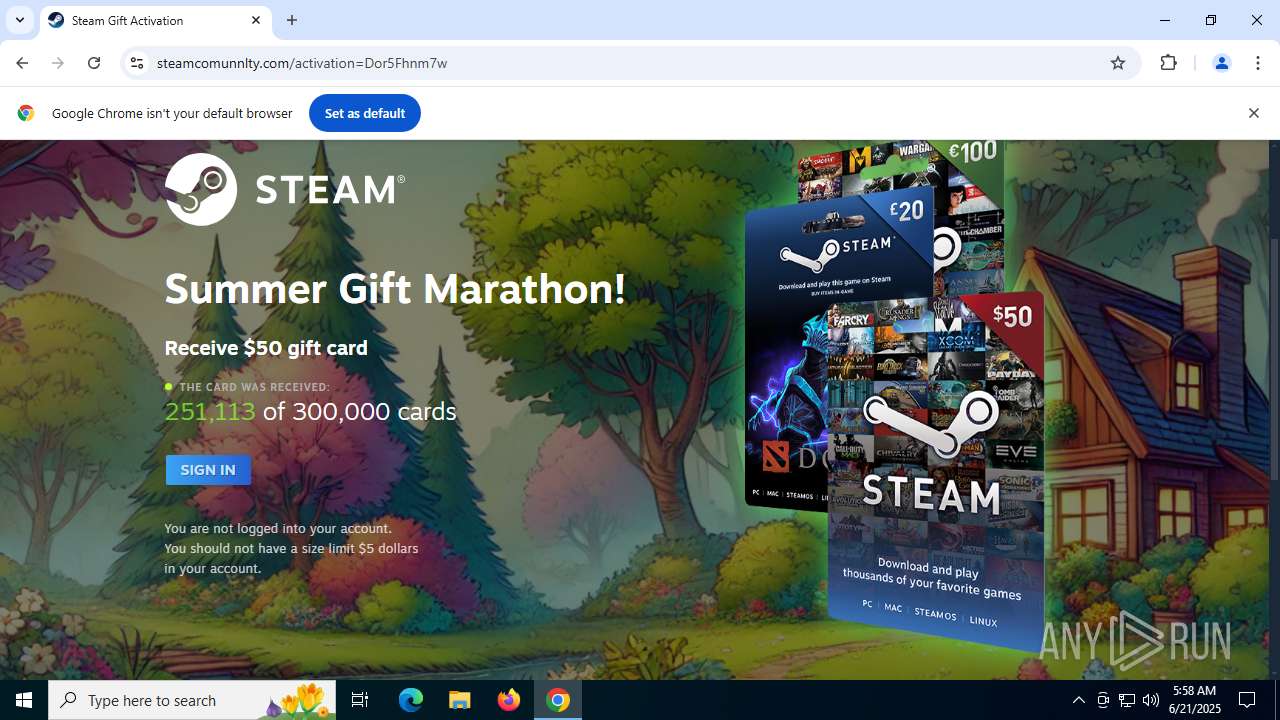The width and height of the screenshot is (1280, 720).
Task: View site information icon in address bar
Action: pyautogui.click(x=137, y=63)
